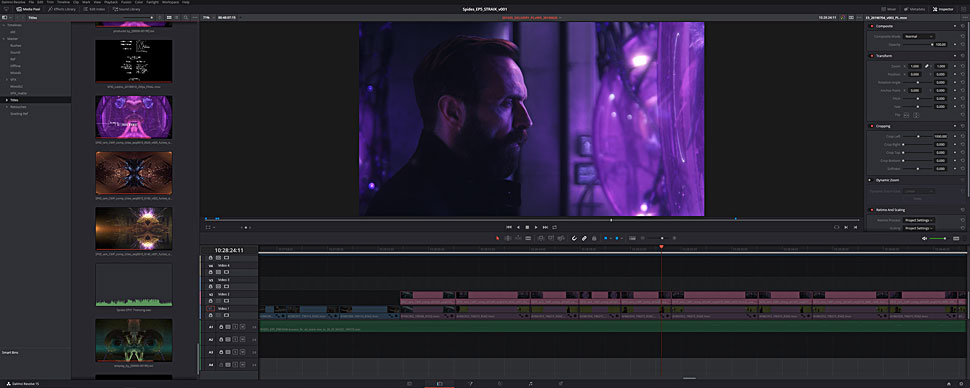
Task: Play the timeline in reverse
Action: click(518, 227)
